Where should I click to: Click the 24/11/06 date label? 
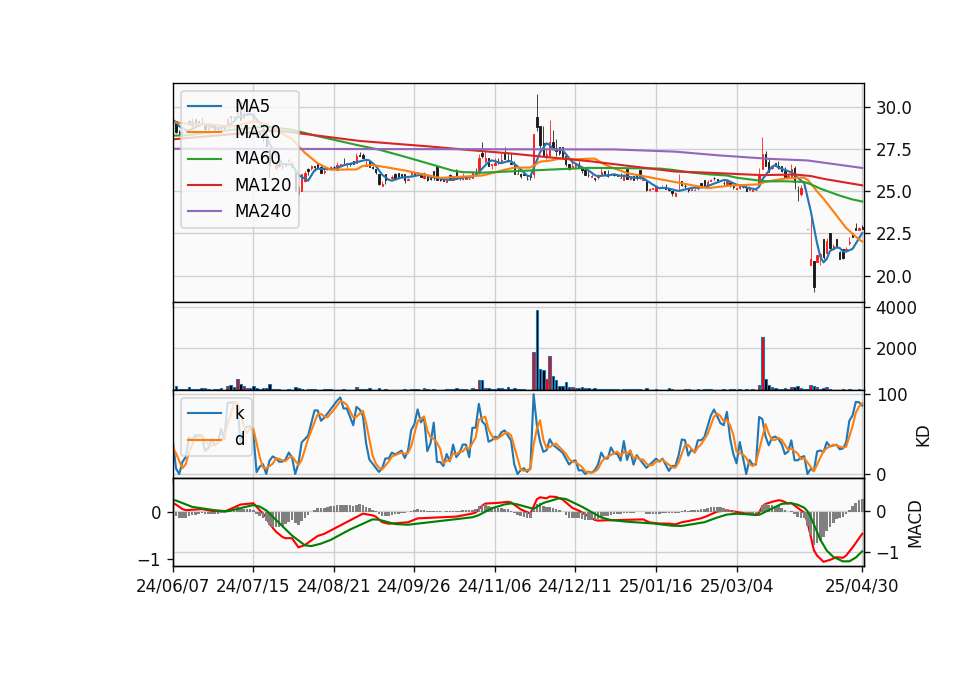click(495, 586)
